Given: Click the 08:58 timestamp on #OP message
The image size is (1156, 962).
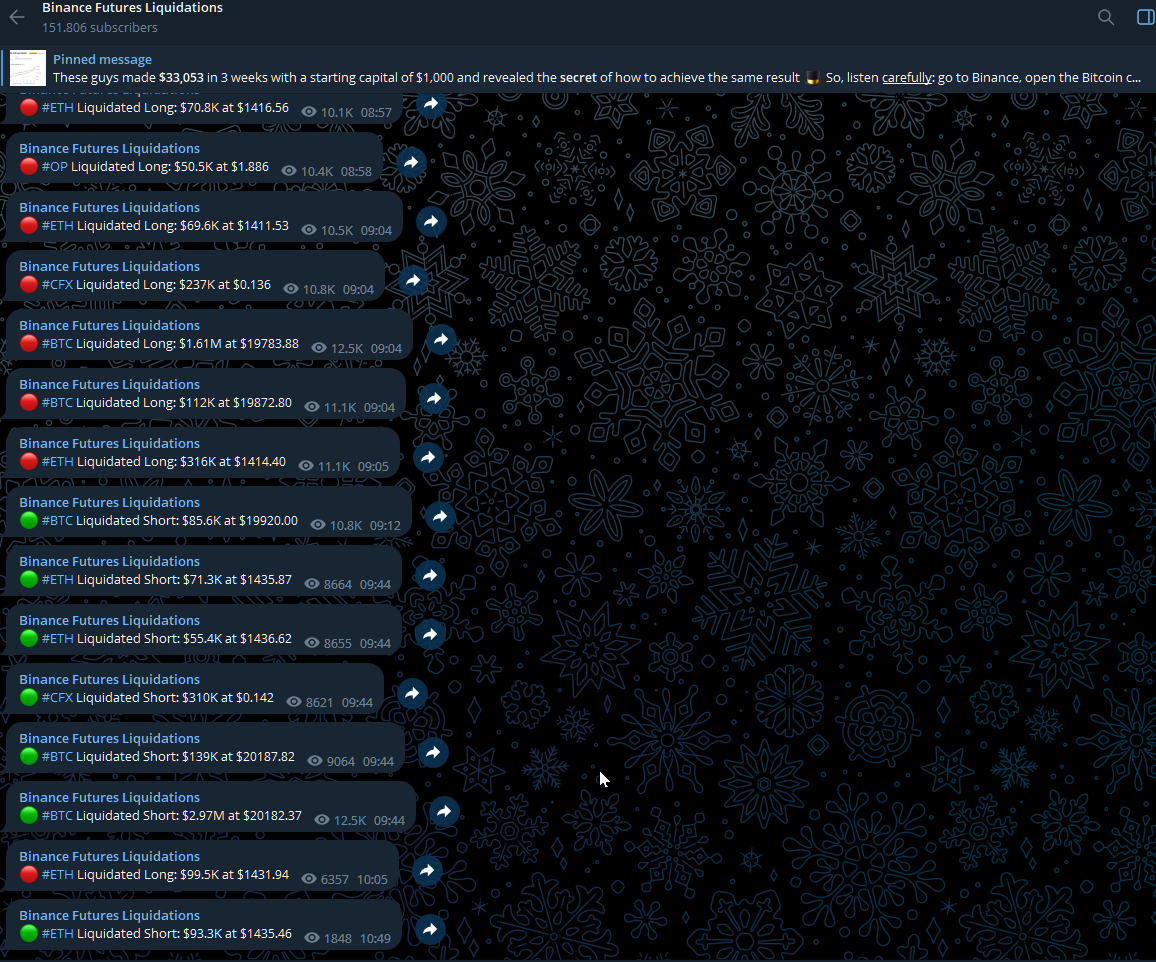Looking at the screenshot, I should [x=356, y=172].
